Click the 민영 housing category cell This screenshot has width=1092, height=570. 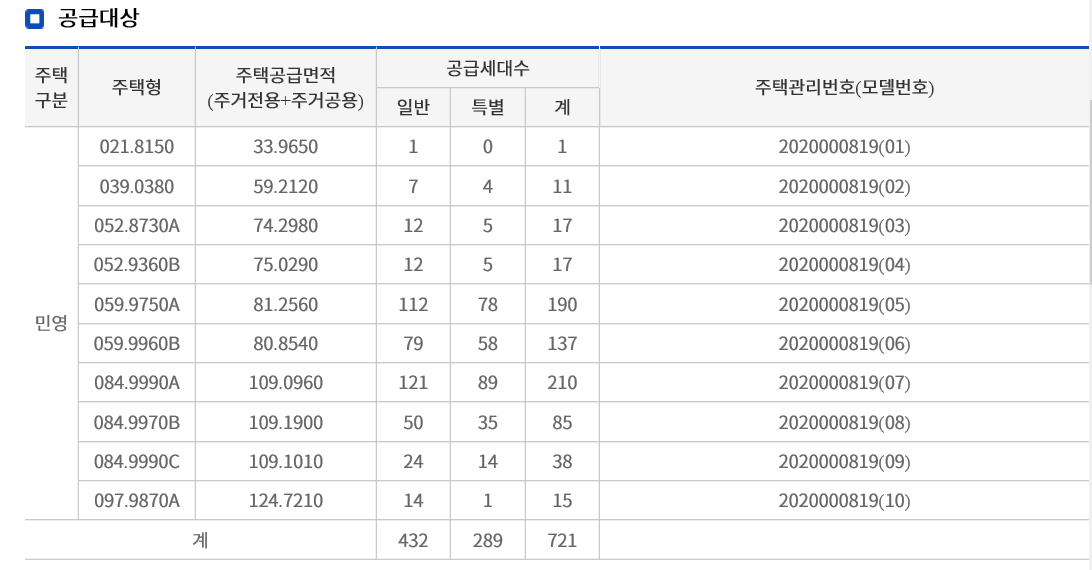tap(52, 323)
